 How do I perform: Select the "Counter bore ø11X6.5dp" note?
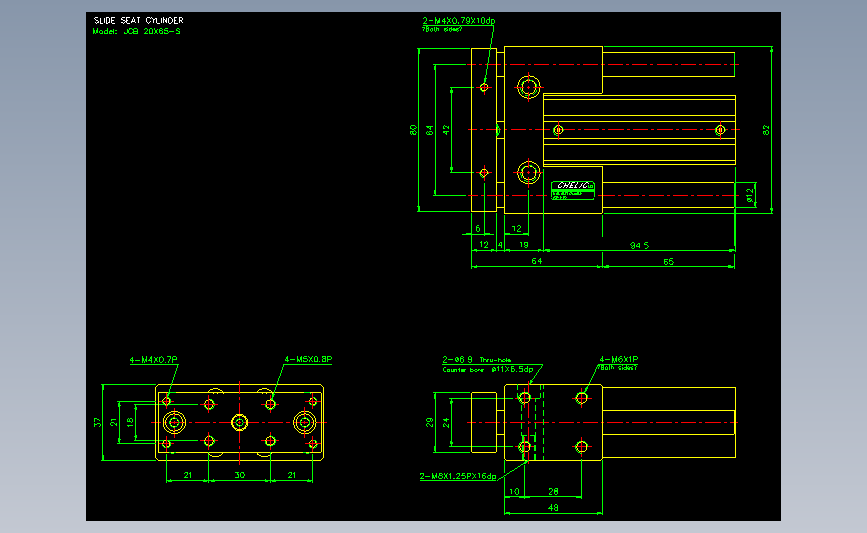488,369
